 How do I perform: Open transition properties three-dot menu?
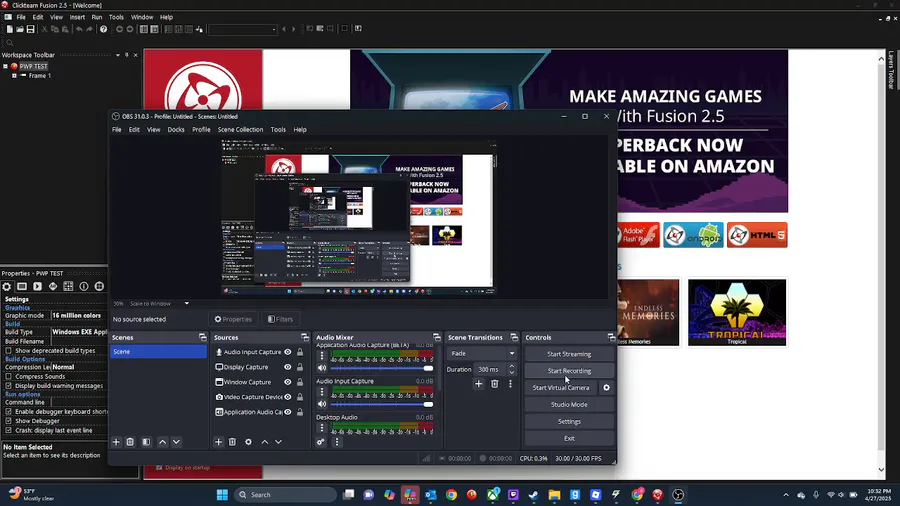pos(510,384)
